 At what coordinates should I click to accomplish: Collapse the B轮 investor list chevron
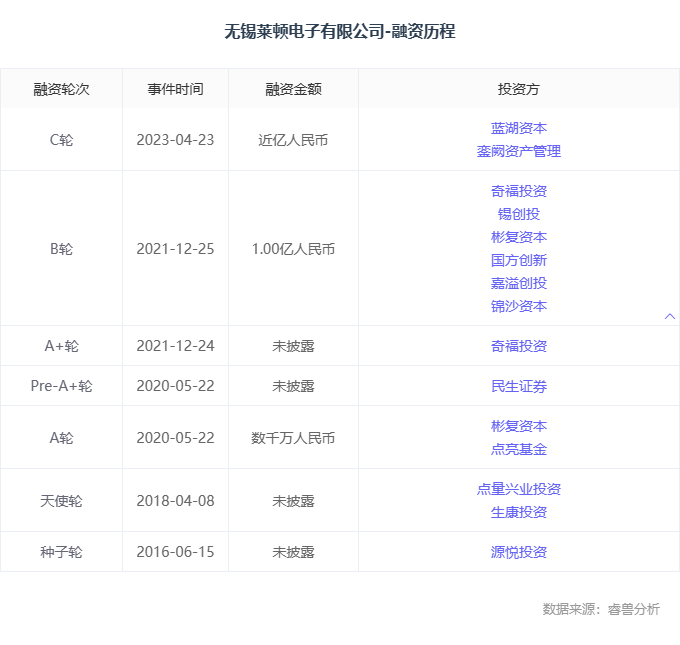[x=670, y=316]
